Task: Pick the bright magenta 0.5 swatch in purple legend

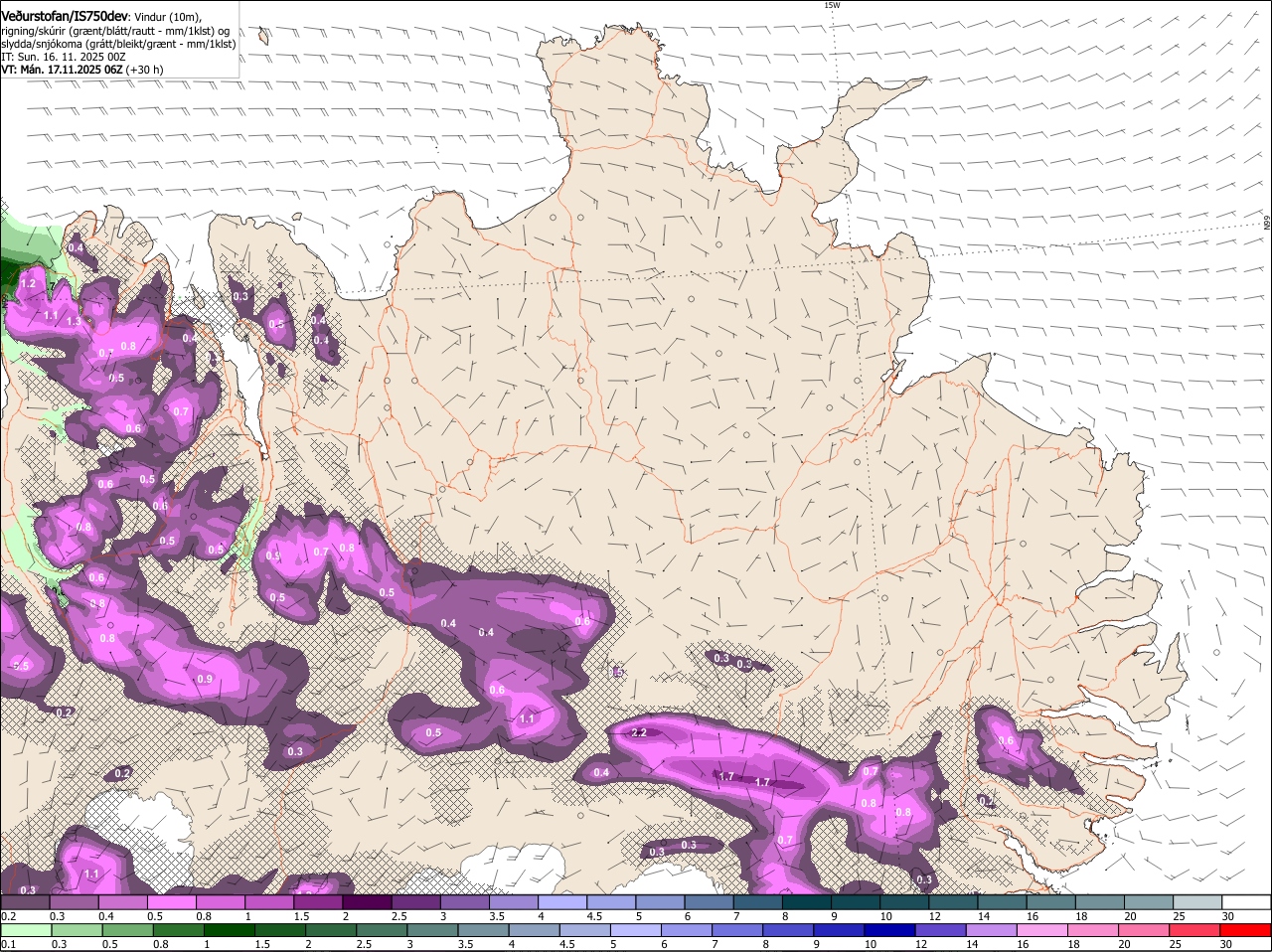Action: coord(172,901)
